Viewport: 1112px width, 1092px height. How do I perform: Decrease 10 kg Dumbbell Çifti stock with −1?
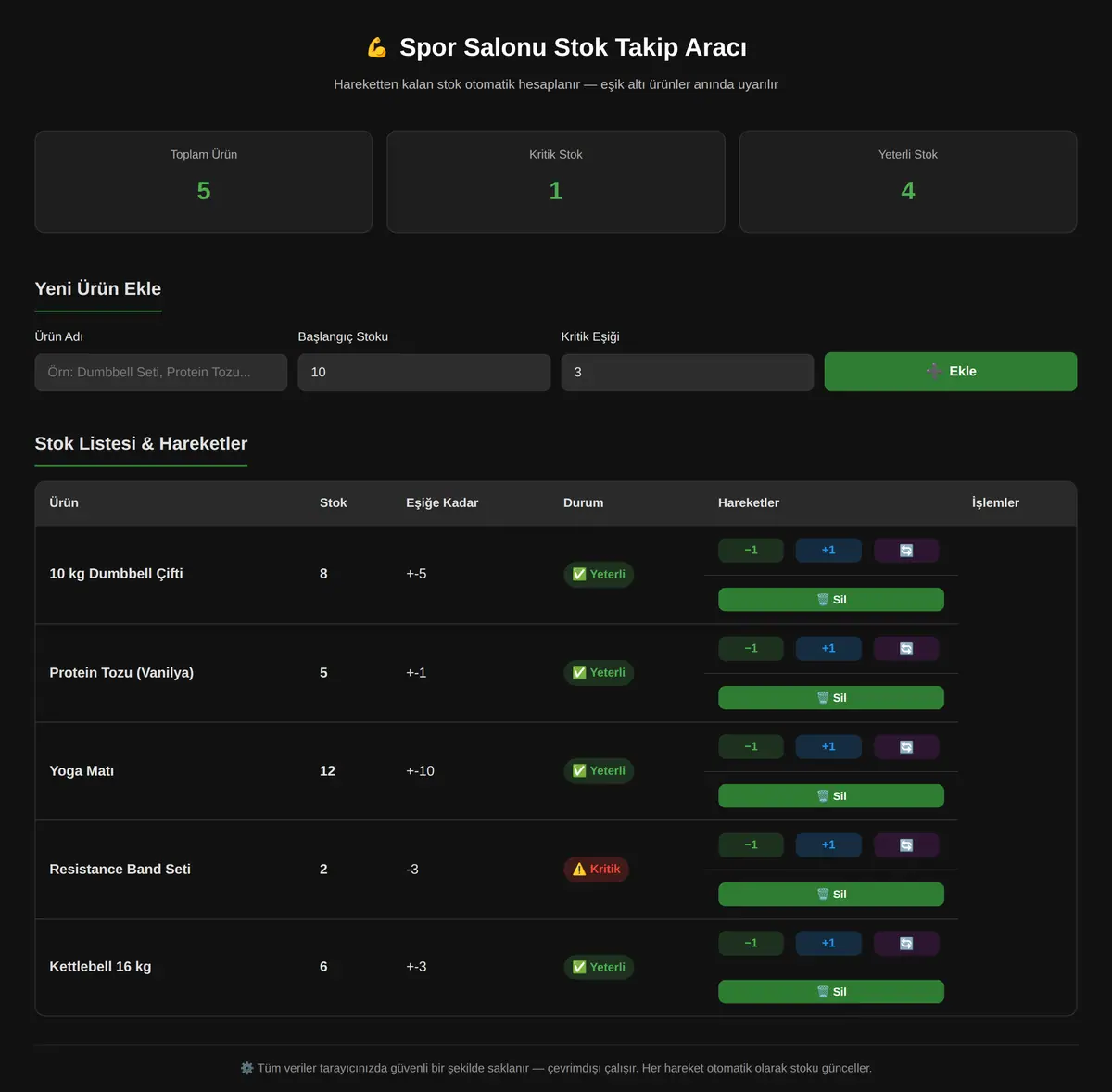click(751, 551)
